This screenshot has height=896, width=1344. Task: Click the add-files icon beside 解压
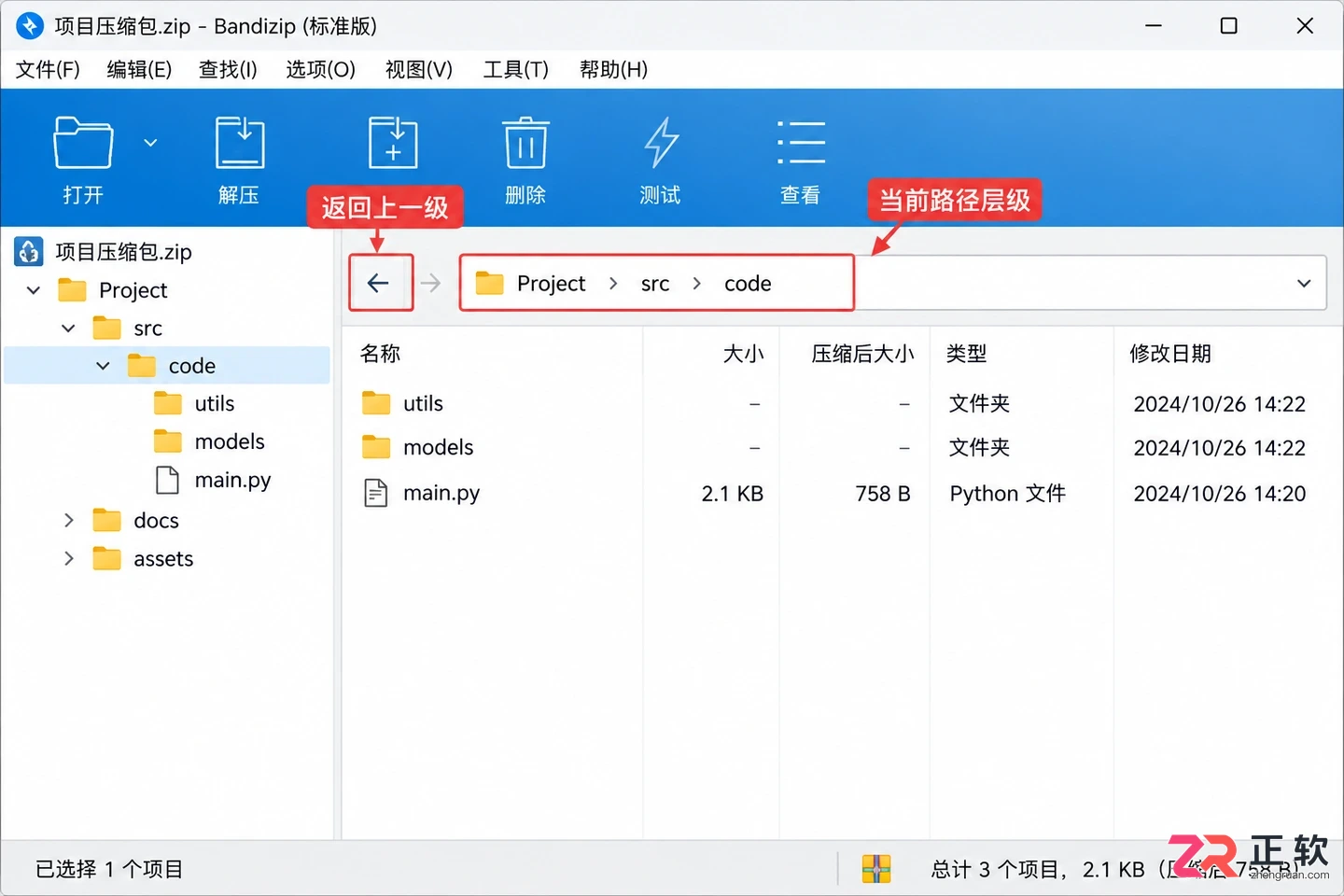click(393, 143)
